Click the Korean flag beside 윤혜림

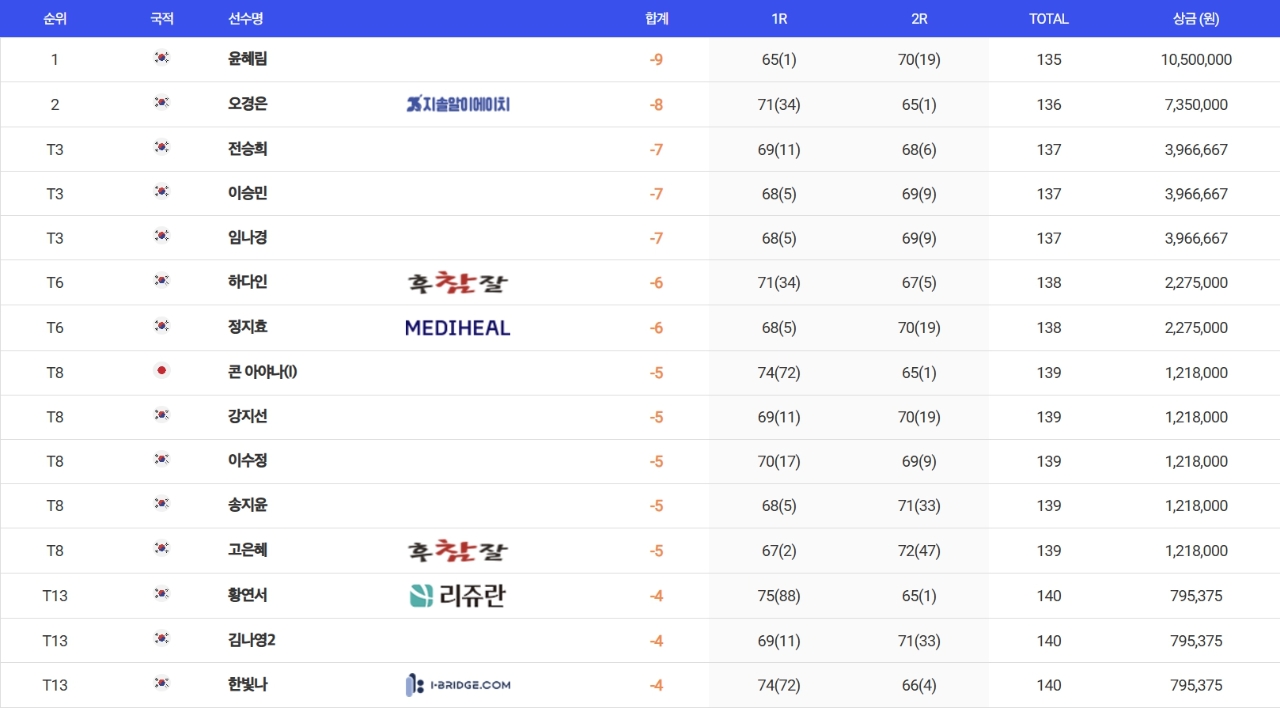click(162, 59)
